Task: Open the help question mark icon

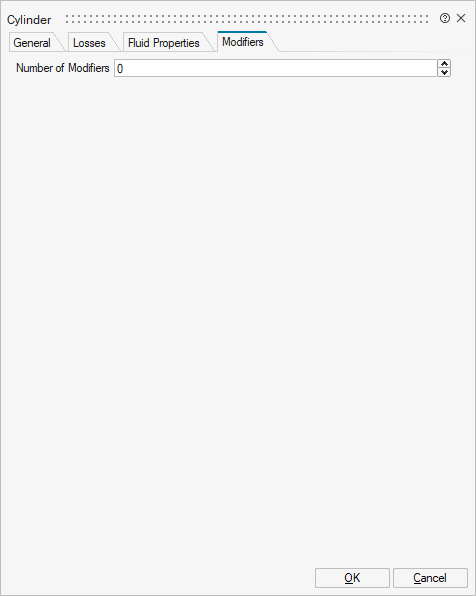Action: click(444, 18)
